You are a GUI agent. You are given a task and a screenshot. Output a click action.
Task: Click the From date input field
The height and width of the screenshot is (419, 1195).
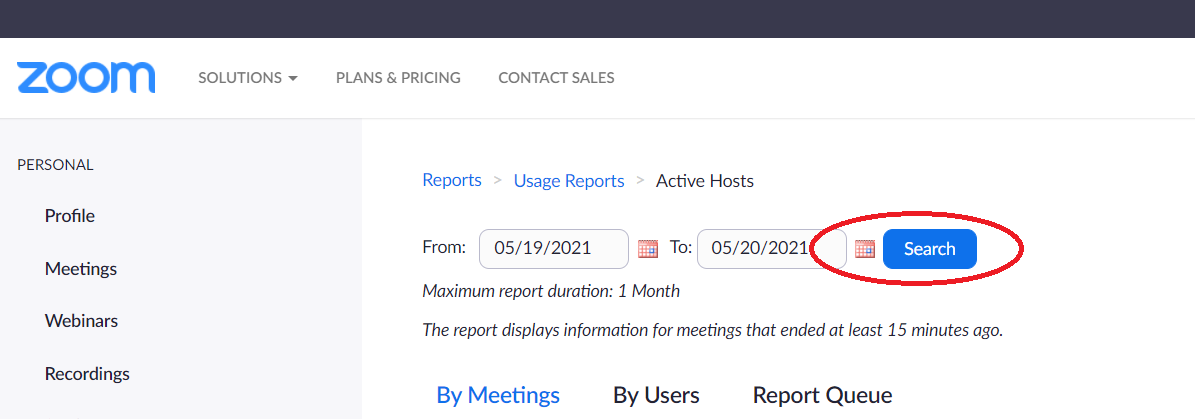[x=554, y=249]
